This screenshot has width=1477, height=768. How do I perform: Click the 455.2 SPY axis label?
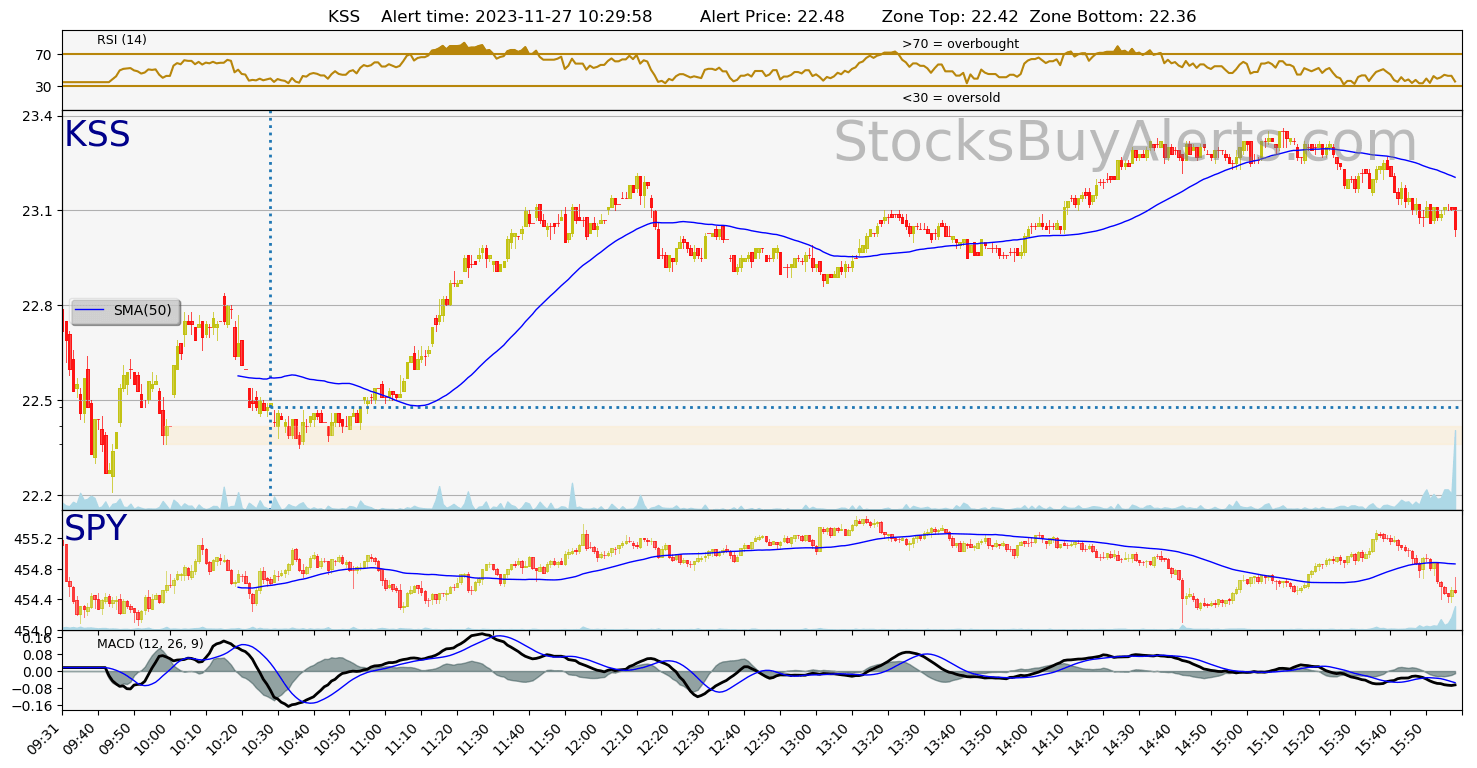pos(32,539)
